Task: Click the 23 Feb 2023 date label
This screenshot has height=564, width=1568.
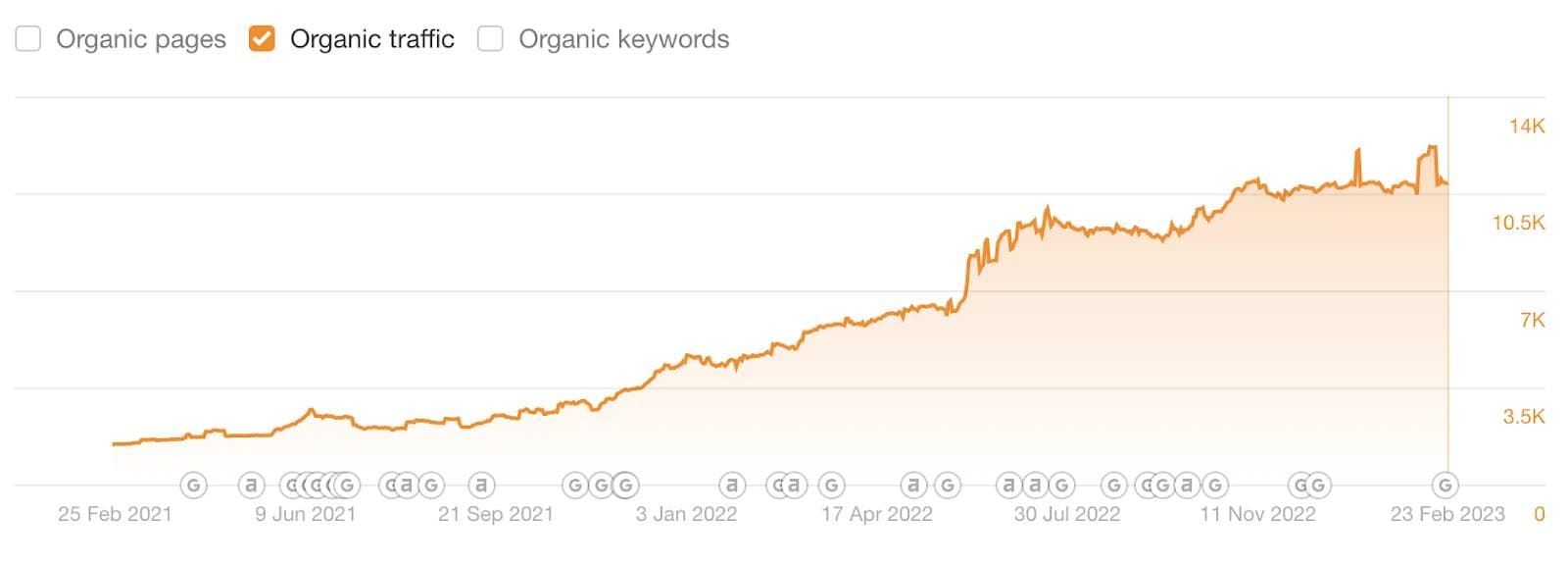Action: click(1447, 514)
